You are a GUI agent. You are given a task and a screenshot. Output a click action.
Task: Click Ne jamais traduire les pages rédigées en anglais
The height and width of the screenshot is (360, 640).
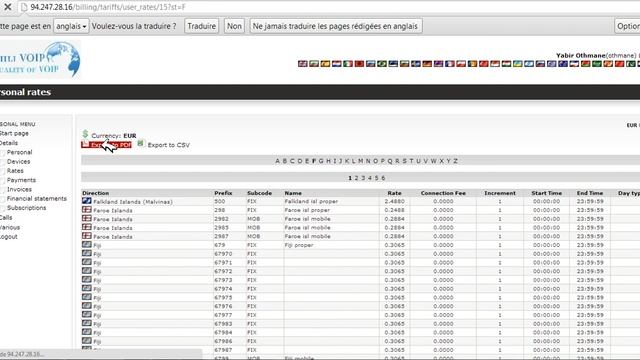pos(335,26)
